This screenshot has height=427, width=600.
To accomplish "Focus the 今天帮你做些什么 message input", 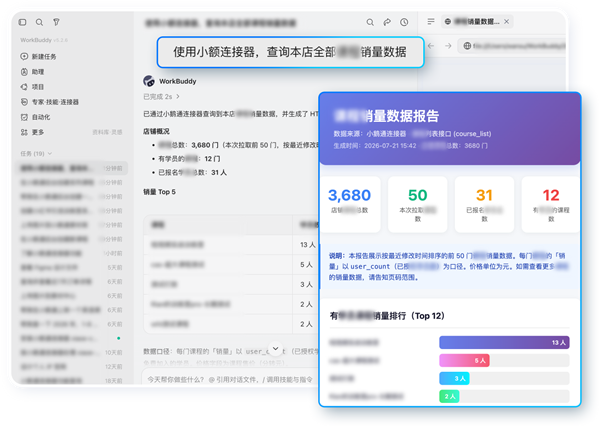I will [x=230, y=380].
